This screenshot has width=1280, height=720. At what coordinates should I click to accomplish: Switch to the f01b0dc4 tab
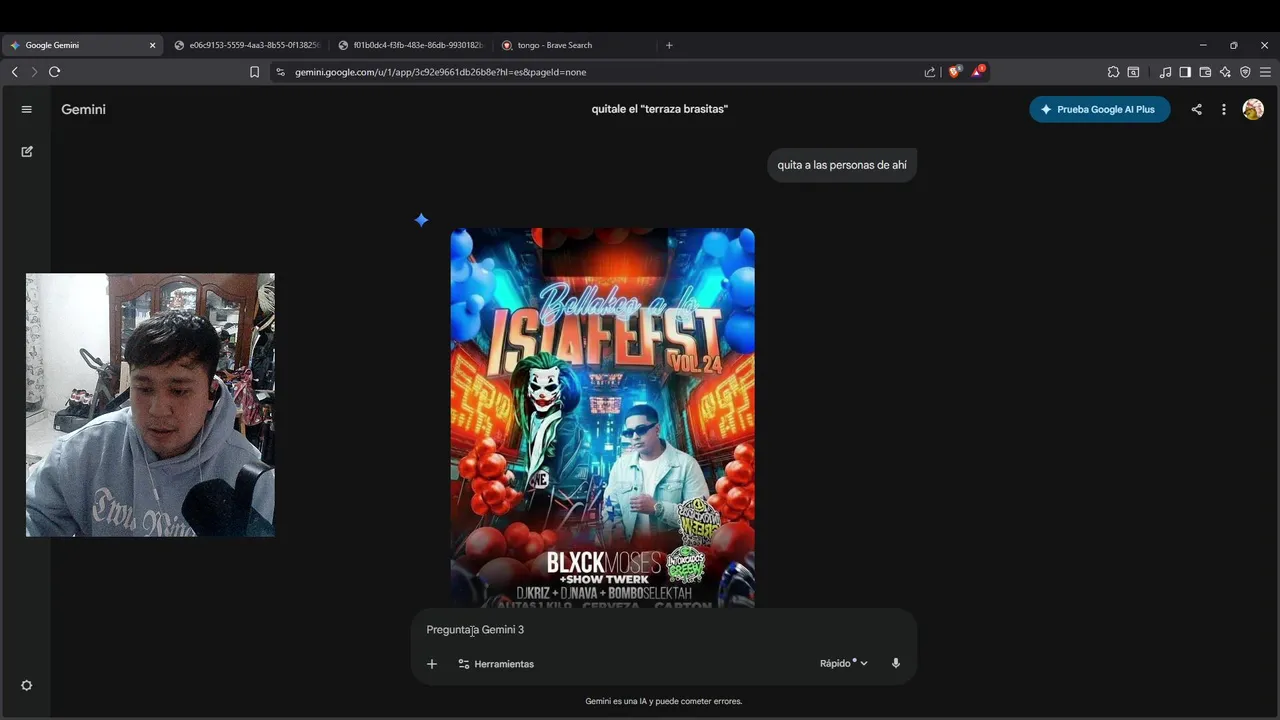point(411,45)
